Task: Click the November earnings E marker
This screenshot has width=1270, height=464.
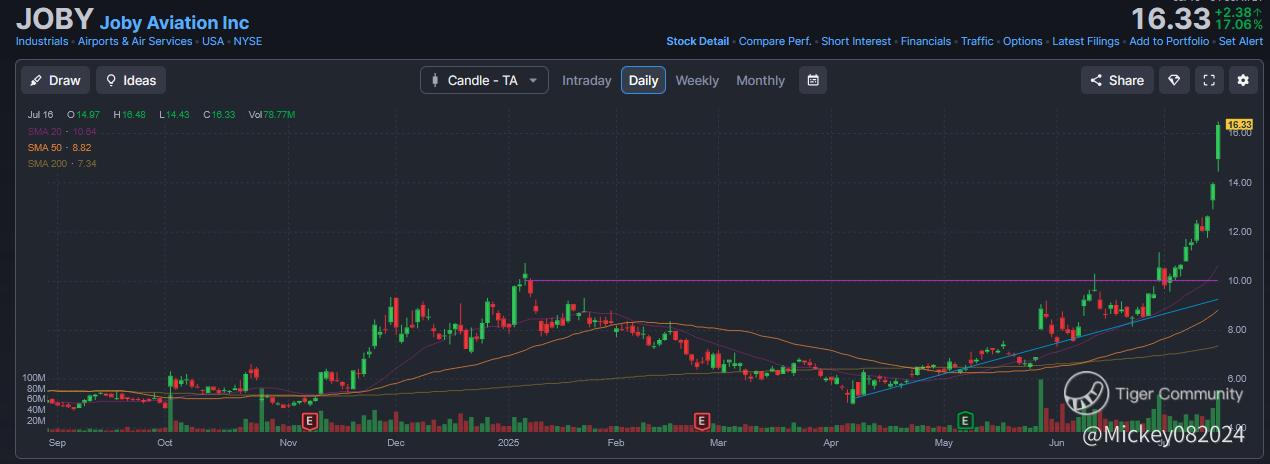Action: coord(309,420)
